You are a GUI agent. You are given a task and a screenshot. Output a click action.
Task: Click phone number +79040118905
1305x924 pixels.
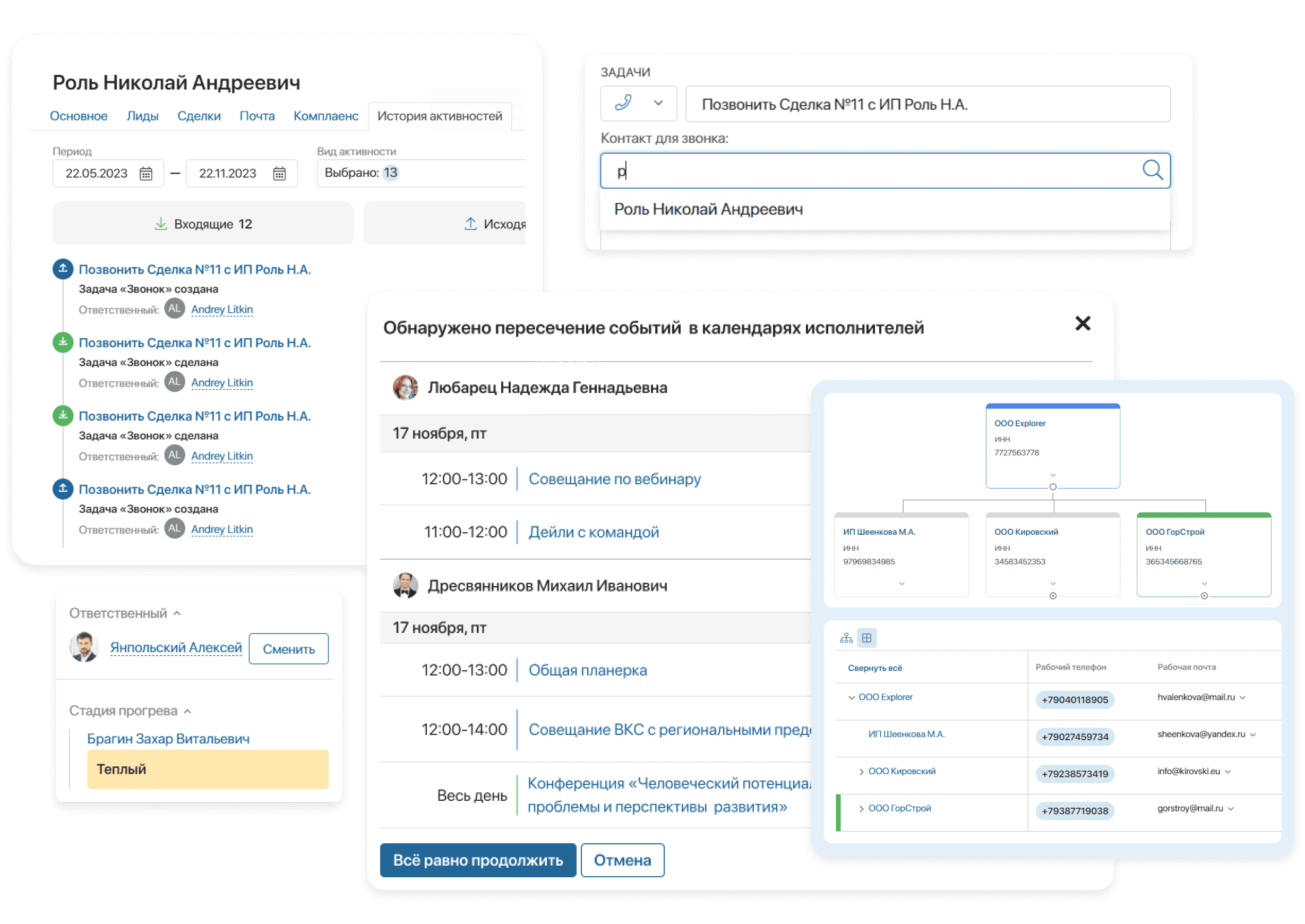[x=1074, y=699]
